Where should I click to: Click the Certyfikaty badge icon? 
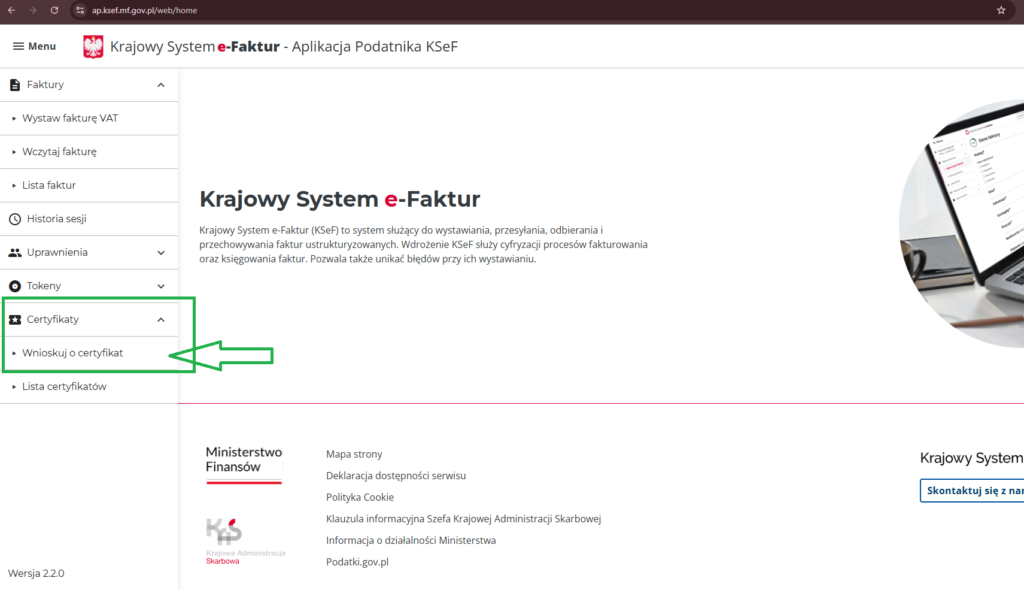15,320
